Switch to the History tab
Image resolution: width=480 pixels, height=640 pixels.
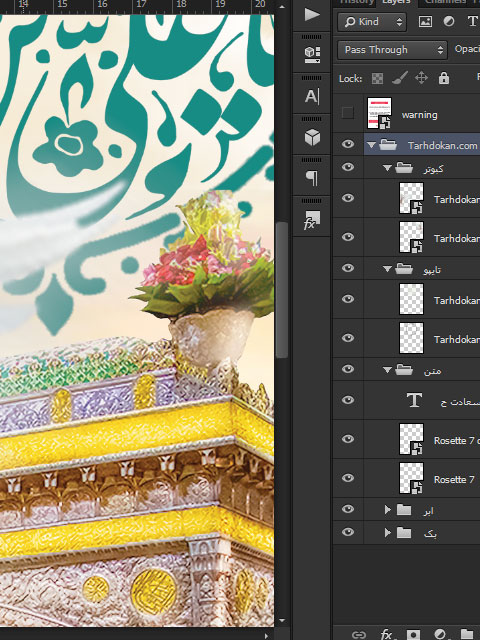356,2
